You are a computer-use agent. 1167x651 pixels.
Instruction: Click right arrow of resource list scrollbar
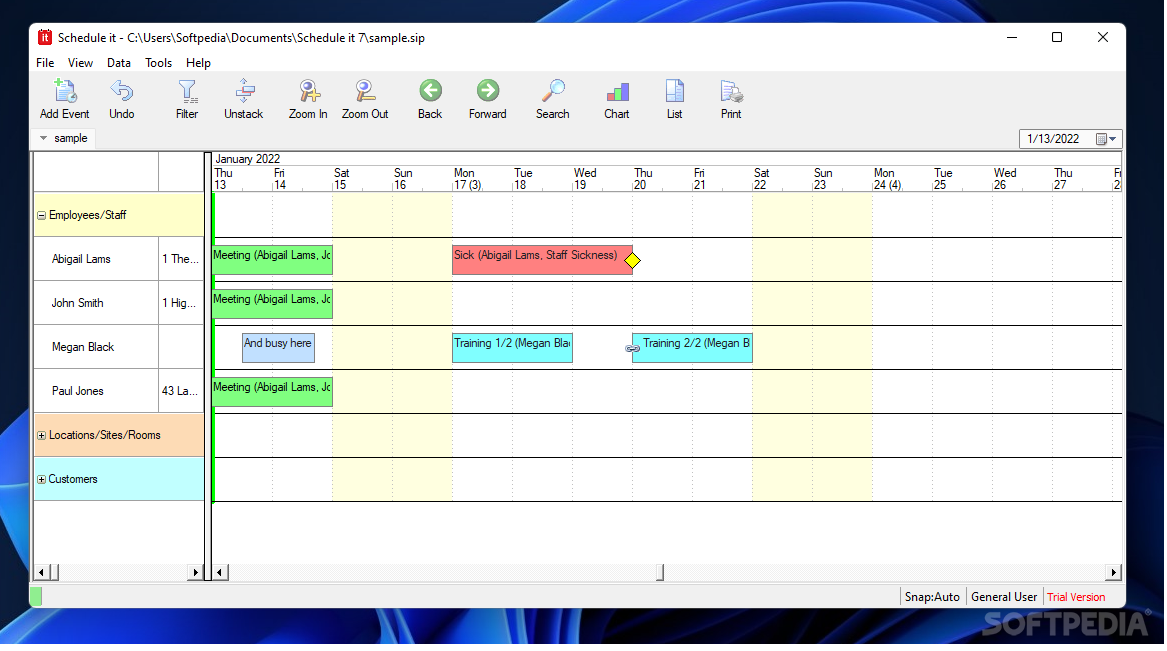coord(196,572)
